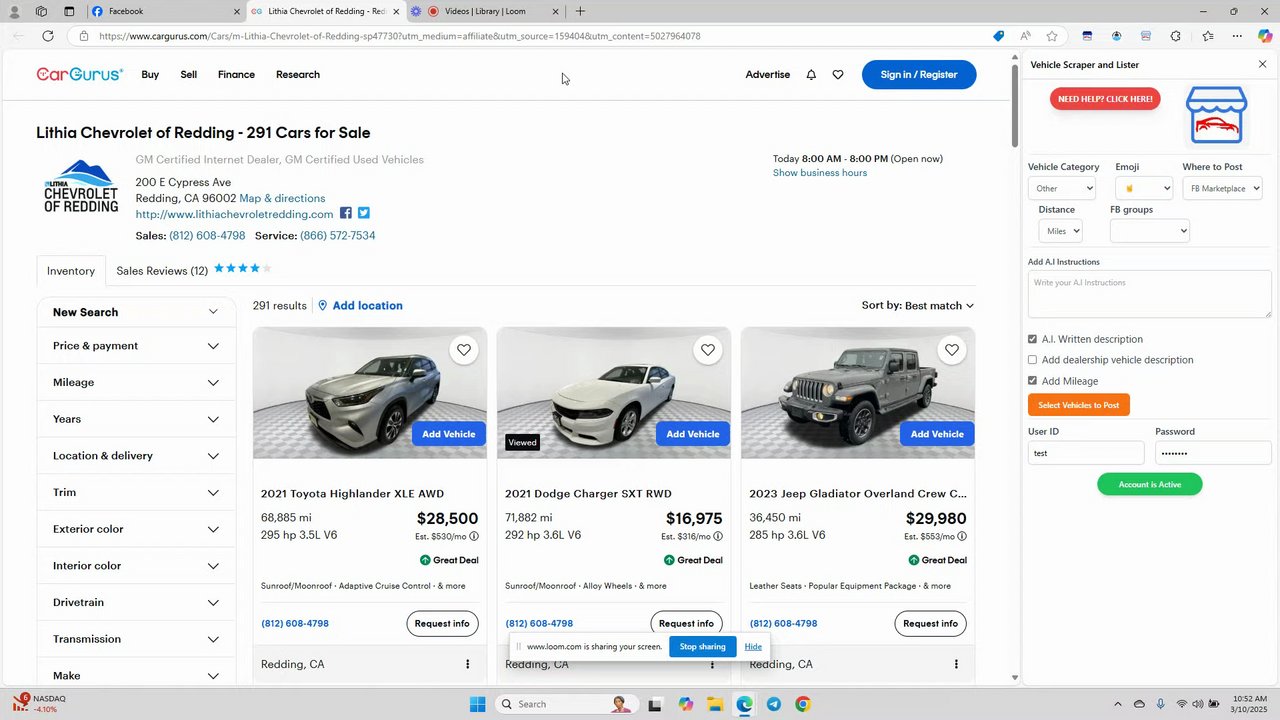Image resolution: width=1280 pixels, height=720 pixels.
Task: Open the Buy menu
Action: click(x=150, y=75)
